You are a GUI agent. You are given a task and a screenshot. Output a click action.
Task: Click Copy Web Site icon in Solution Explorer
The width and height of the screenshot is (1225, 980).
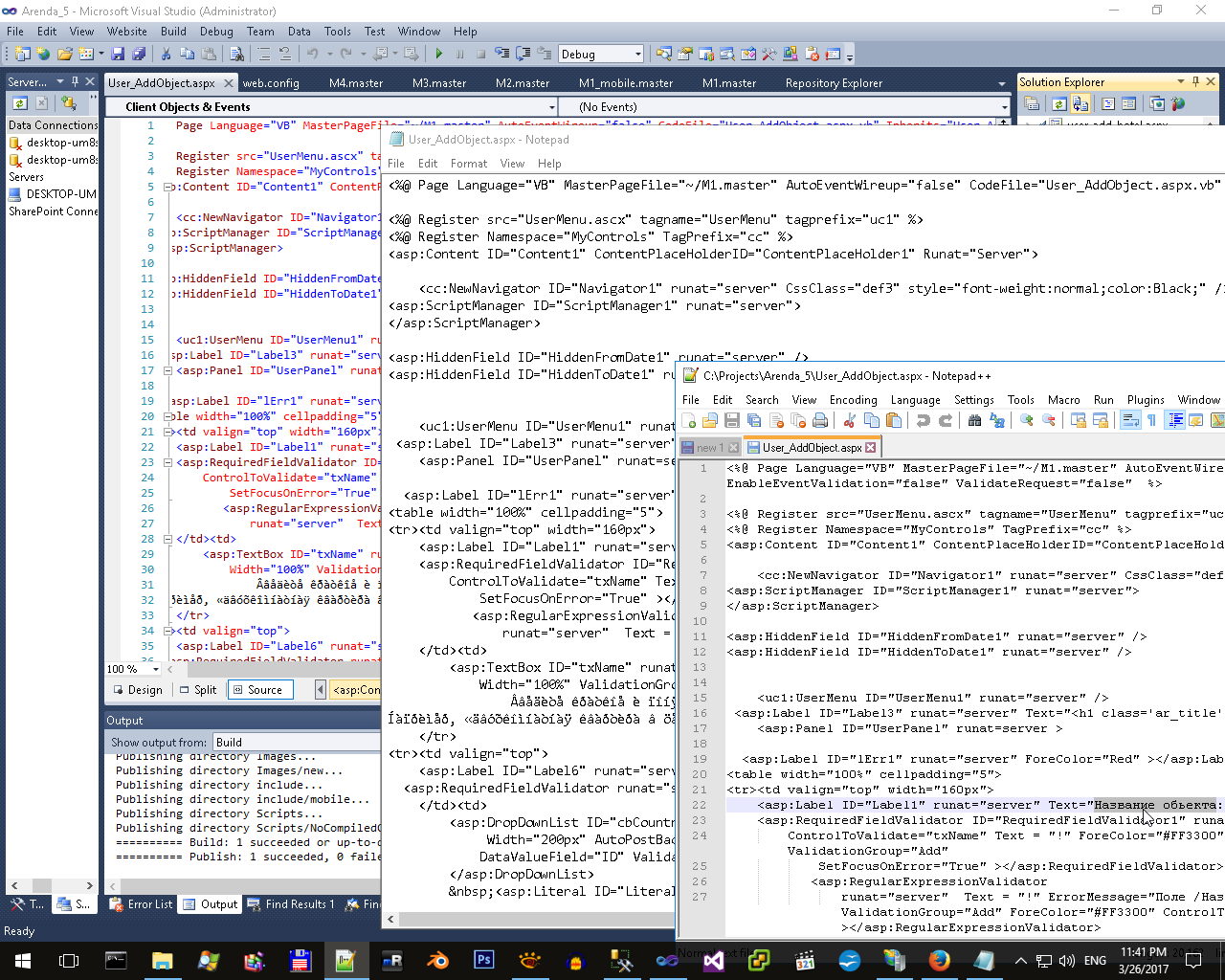[x=1156, y=103]
